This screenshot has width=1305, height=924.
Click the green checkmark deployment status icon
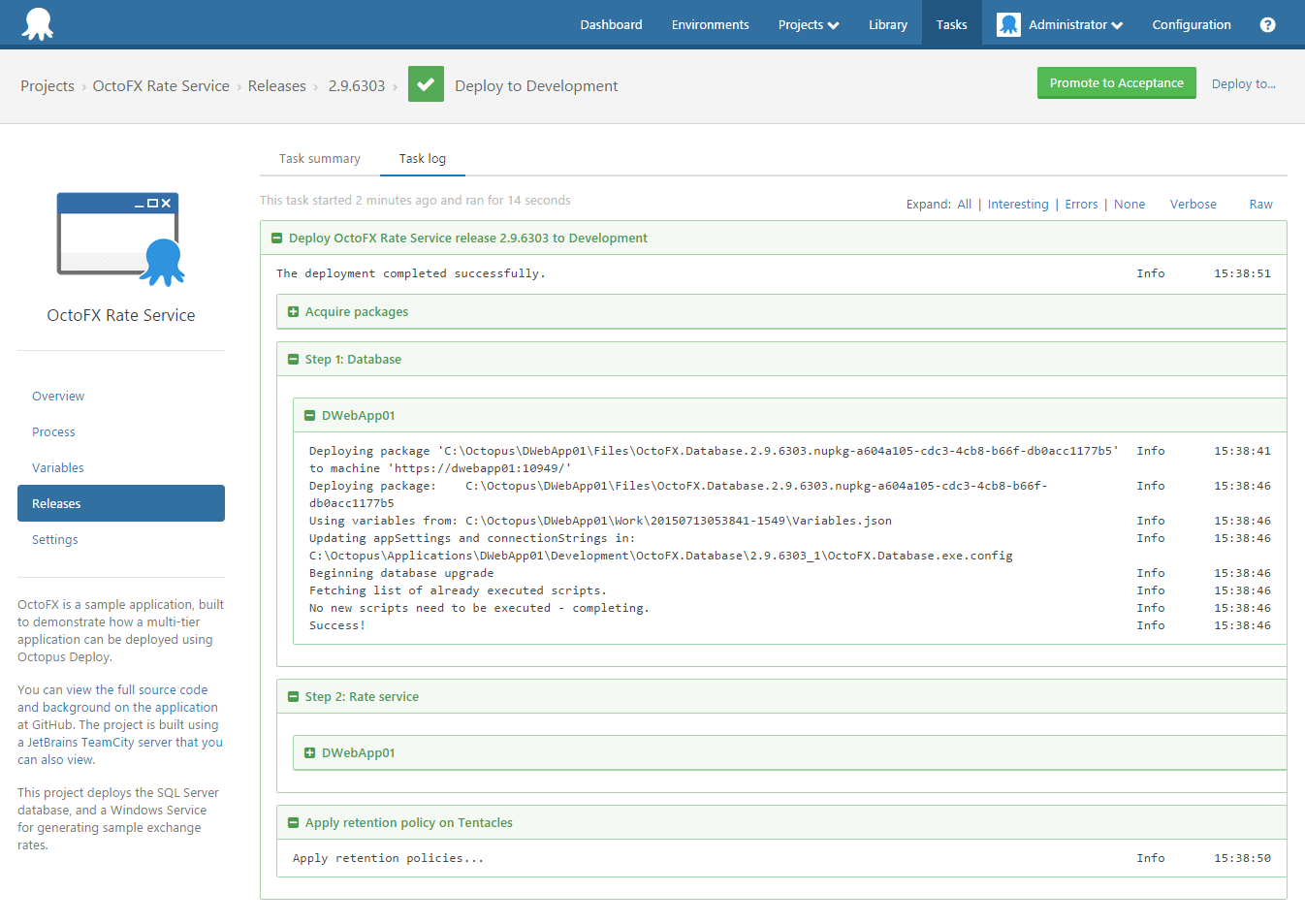coord(426,84)
